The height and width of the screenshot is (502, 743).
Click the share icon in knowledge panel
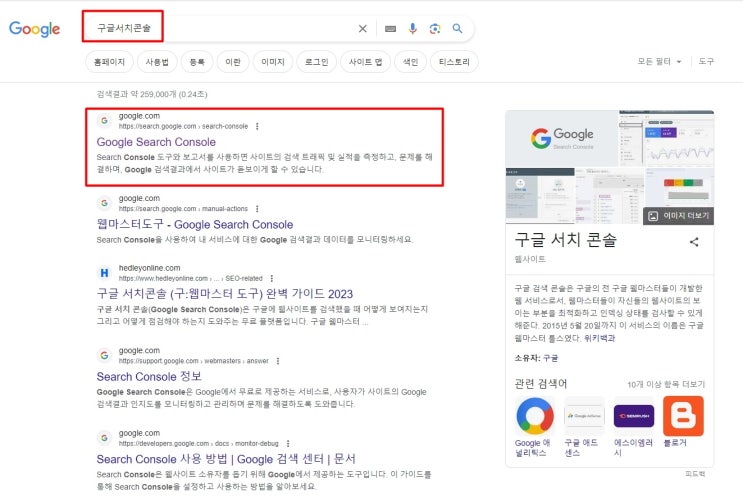(694, 242)
